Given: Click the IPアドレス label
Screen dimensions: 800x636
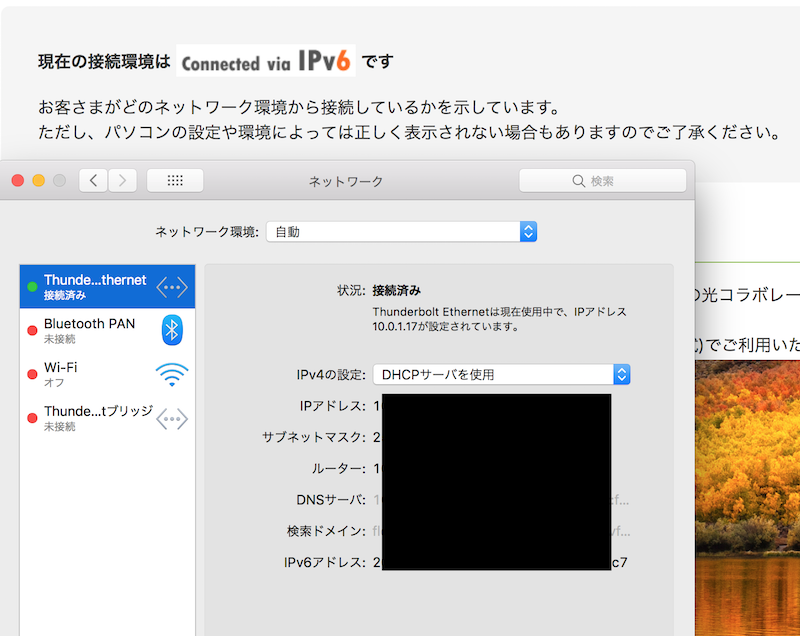Looking at the screenshot, I should (x=333, y=406).
